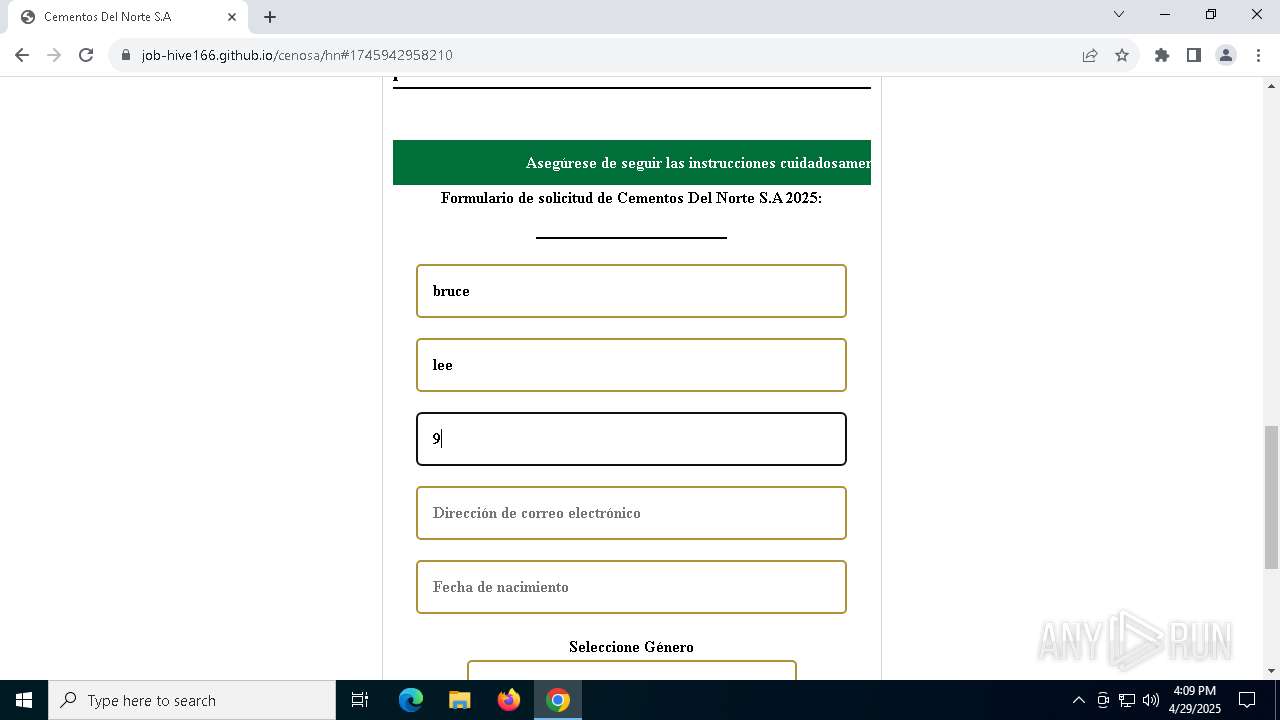Click the address bar URL

297,55
